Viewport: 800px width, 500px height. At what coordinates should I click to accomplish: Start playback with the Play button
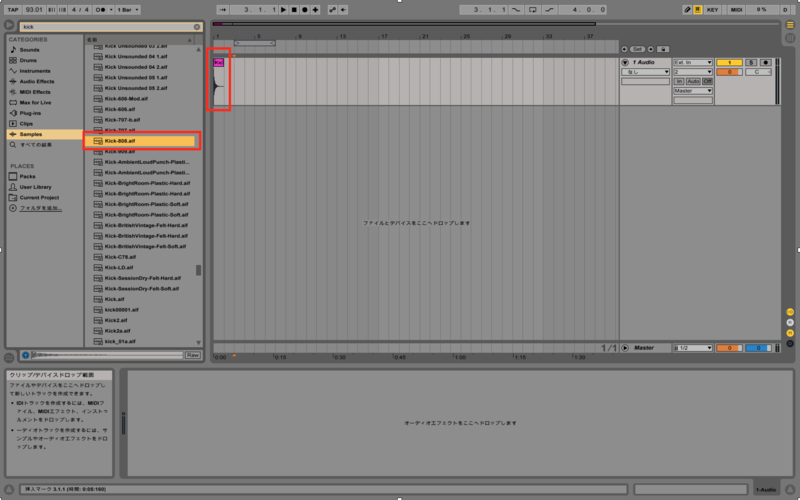point(284,10)
